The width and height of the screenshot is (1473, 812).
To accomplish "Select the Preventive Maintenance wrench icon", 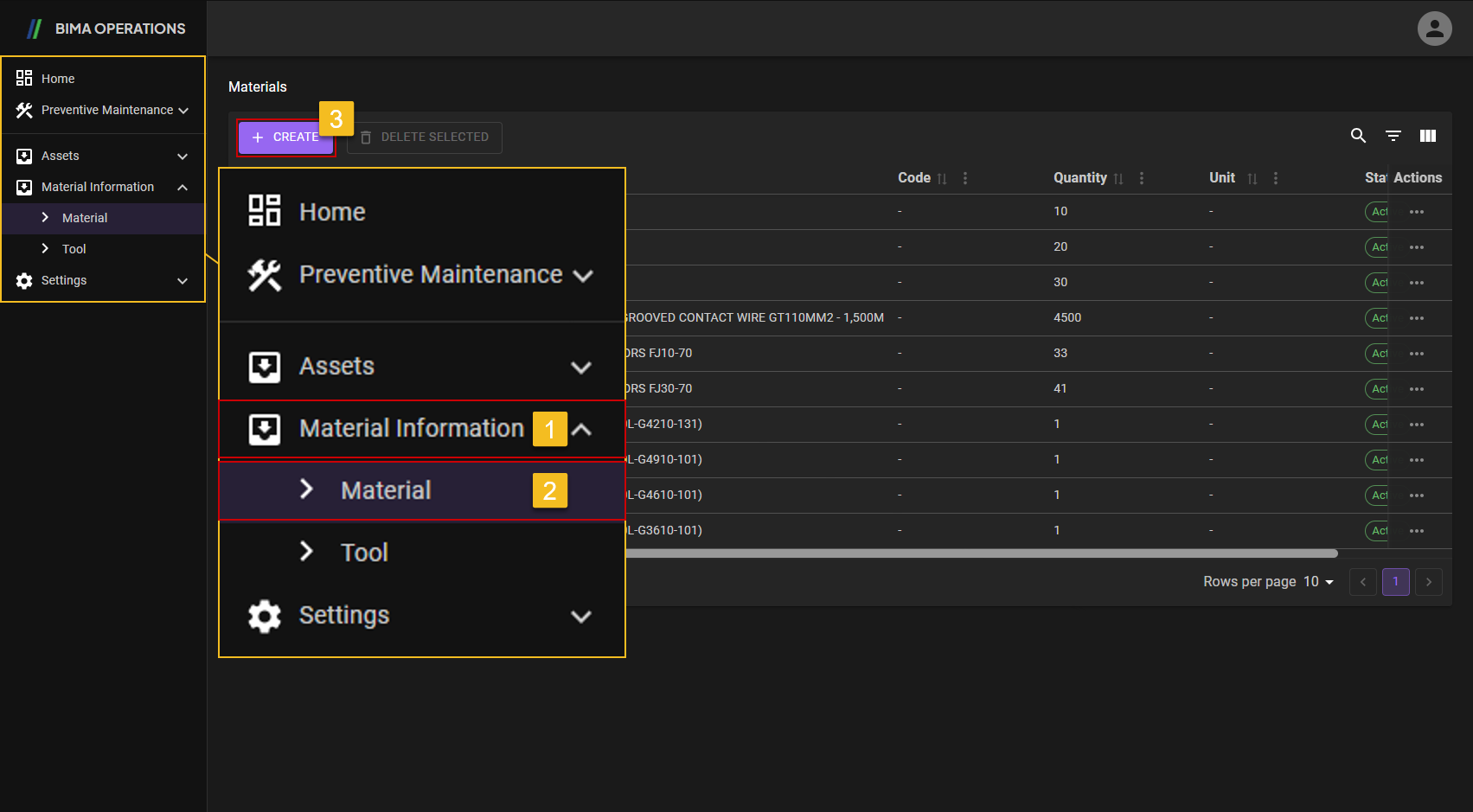I will [x=23, y=110].
